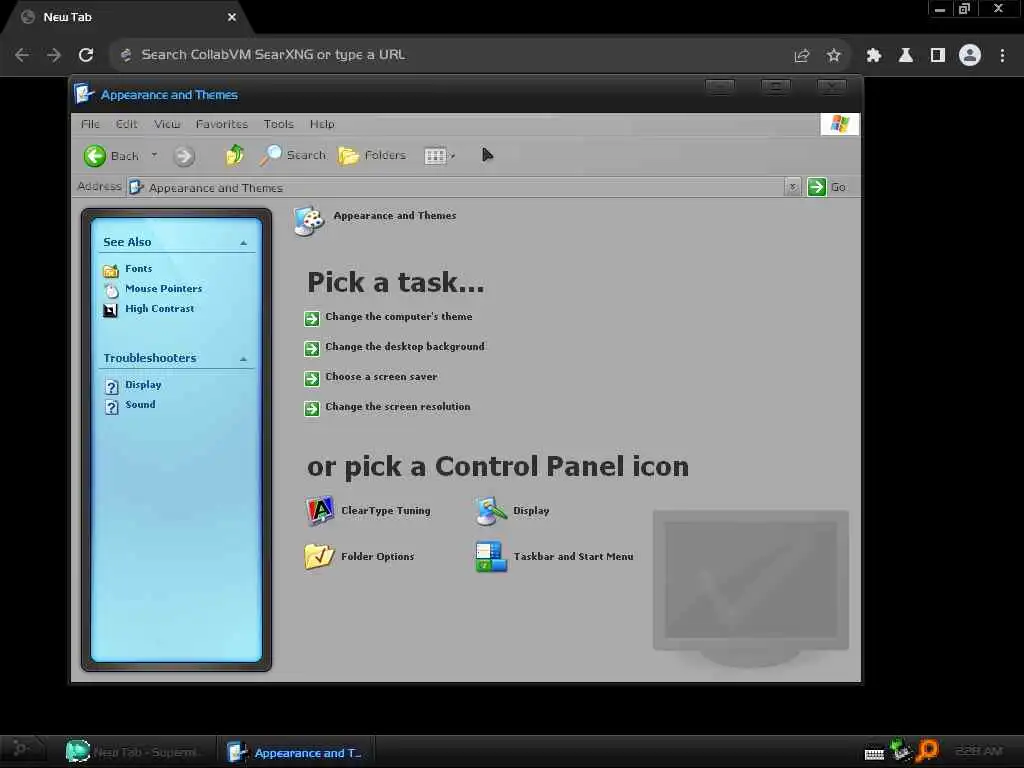Viewport: 1024px width, 768px height.
Task: Collapse the See Also section
Action: click(244, 243)
